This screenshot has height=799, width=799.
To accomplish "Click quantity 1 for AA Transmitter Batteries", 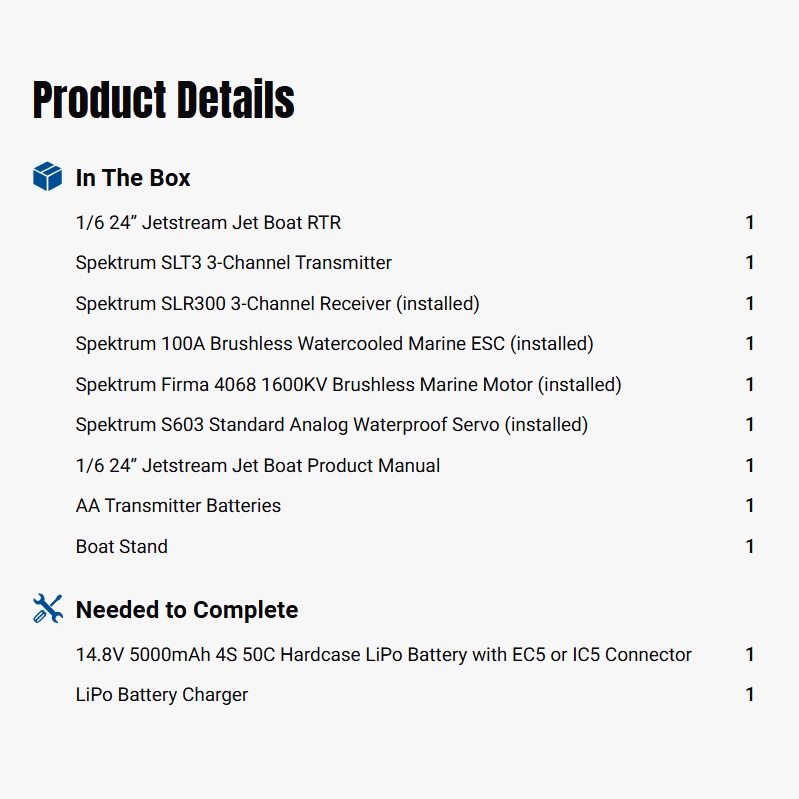I will [x=750, y=506].
